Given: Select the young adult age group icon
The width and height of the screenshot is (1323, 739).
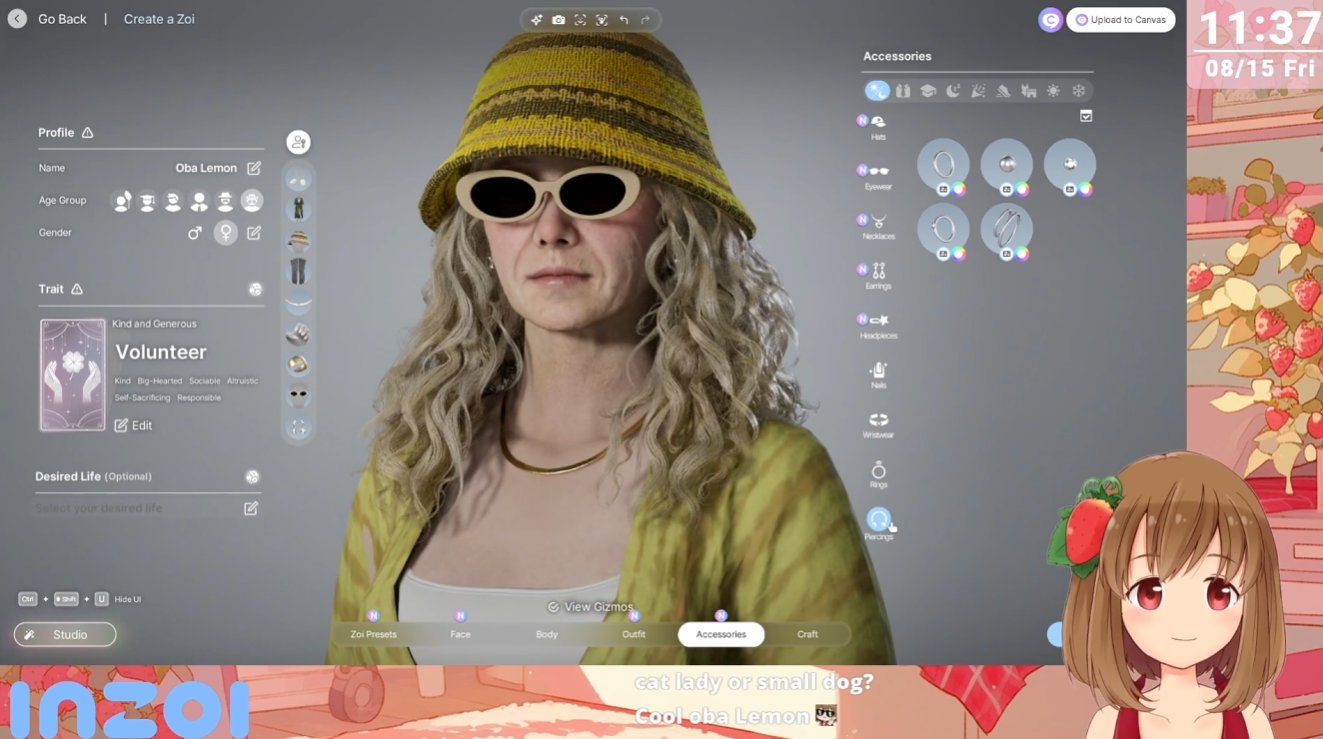Looking at the screenshot, I should click(174, 201).
